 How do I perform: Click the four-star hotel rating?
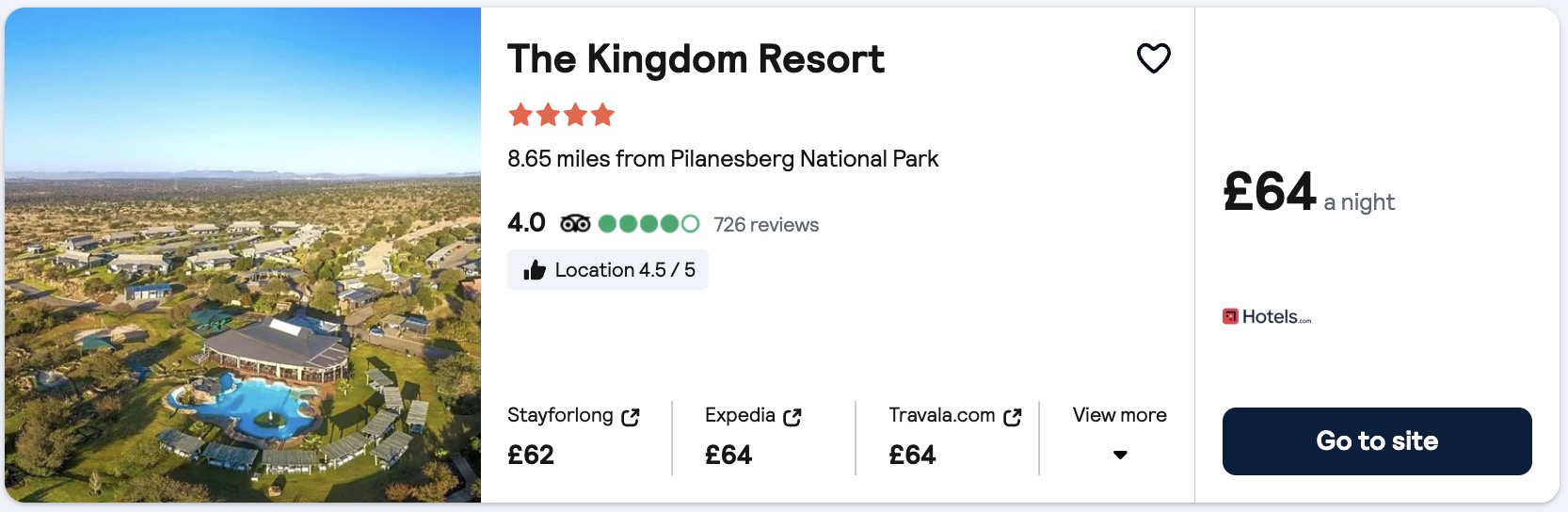point(561,115)
